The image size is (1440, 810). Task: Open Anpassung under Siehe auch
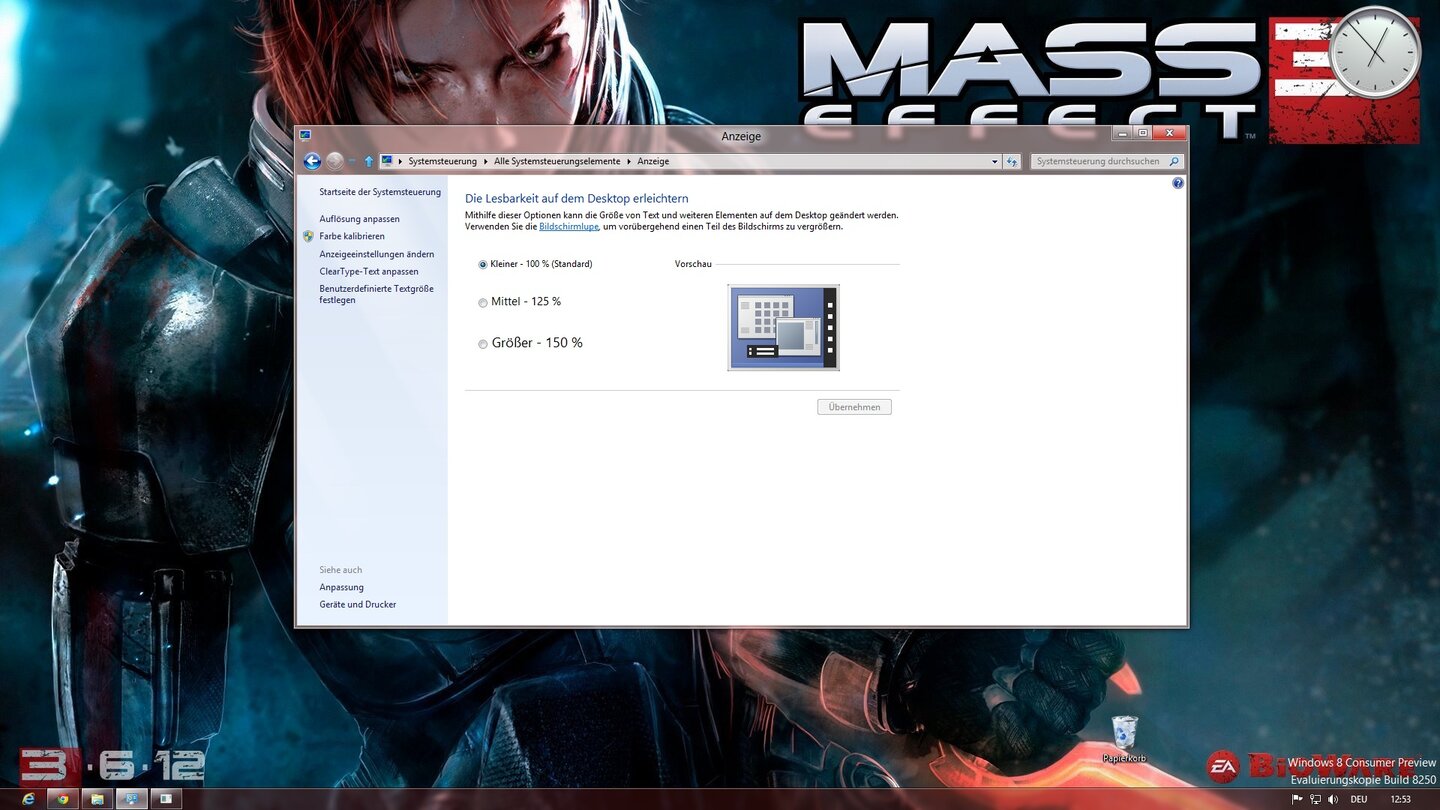342,587
